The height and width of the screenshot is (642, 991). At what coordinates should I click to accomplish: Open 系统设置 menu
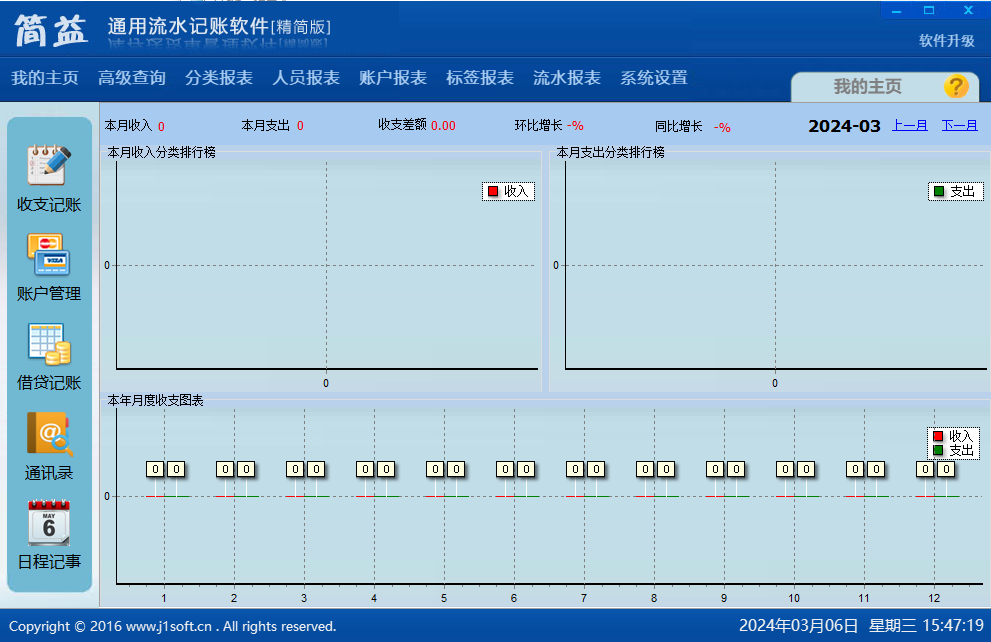click(x=654, y=78)
